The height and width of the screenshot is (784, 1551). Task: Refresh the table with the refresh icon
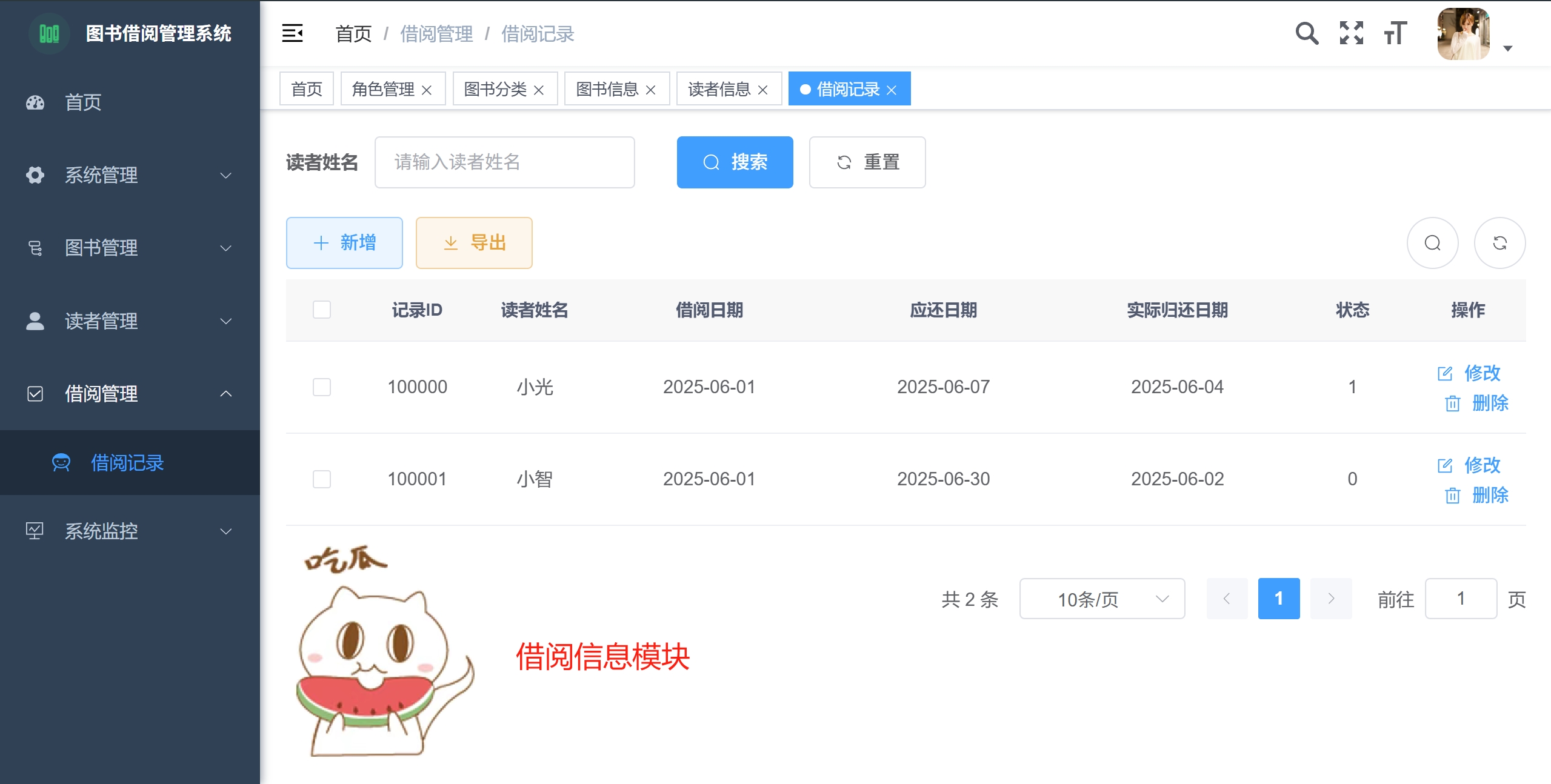pyautogui.click(x=1501, y=243)
